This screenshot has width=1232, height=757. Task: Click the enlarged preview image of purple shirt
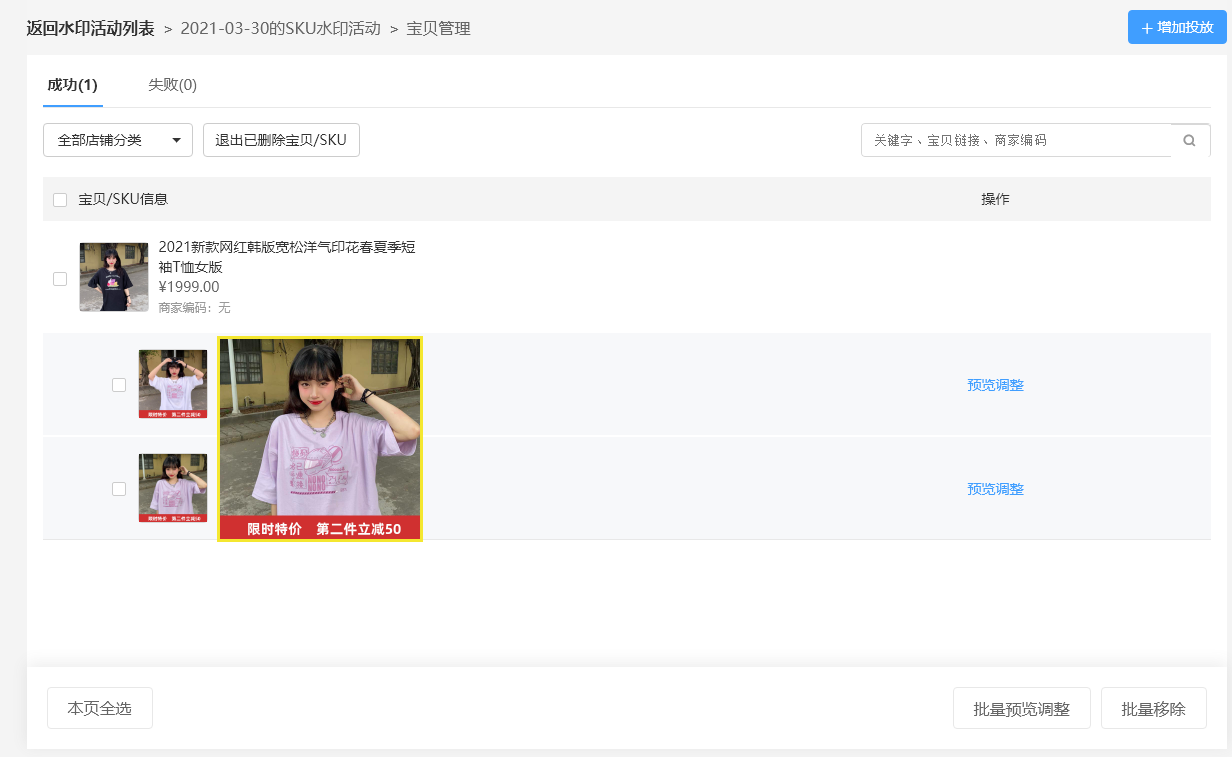tap(320, 439)
